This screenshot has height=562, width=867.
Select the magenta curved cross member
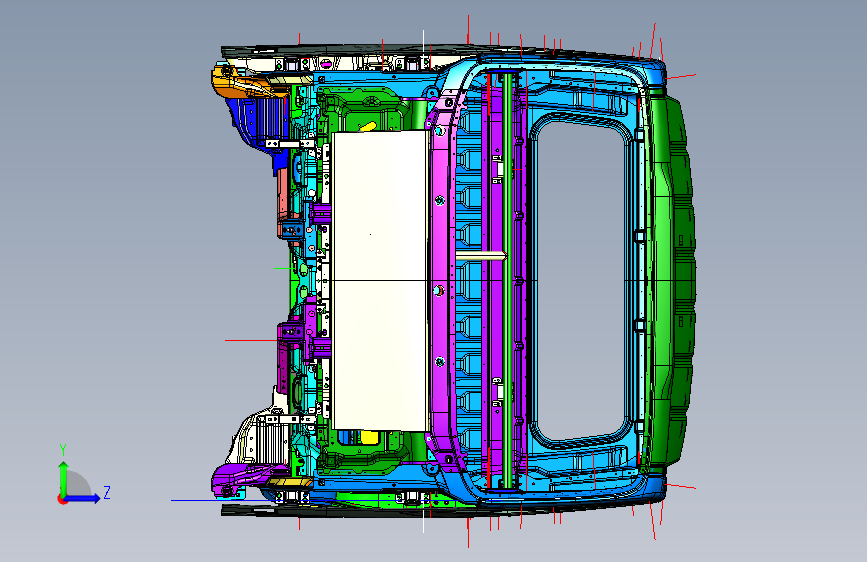441,280
